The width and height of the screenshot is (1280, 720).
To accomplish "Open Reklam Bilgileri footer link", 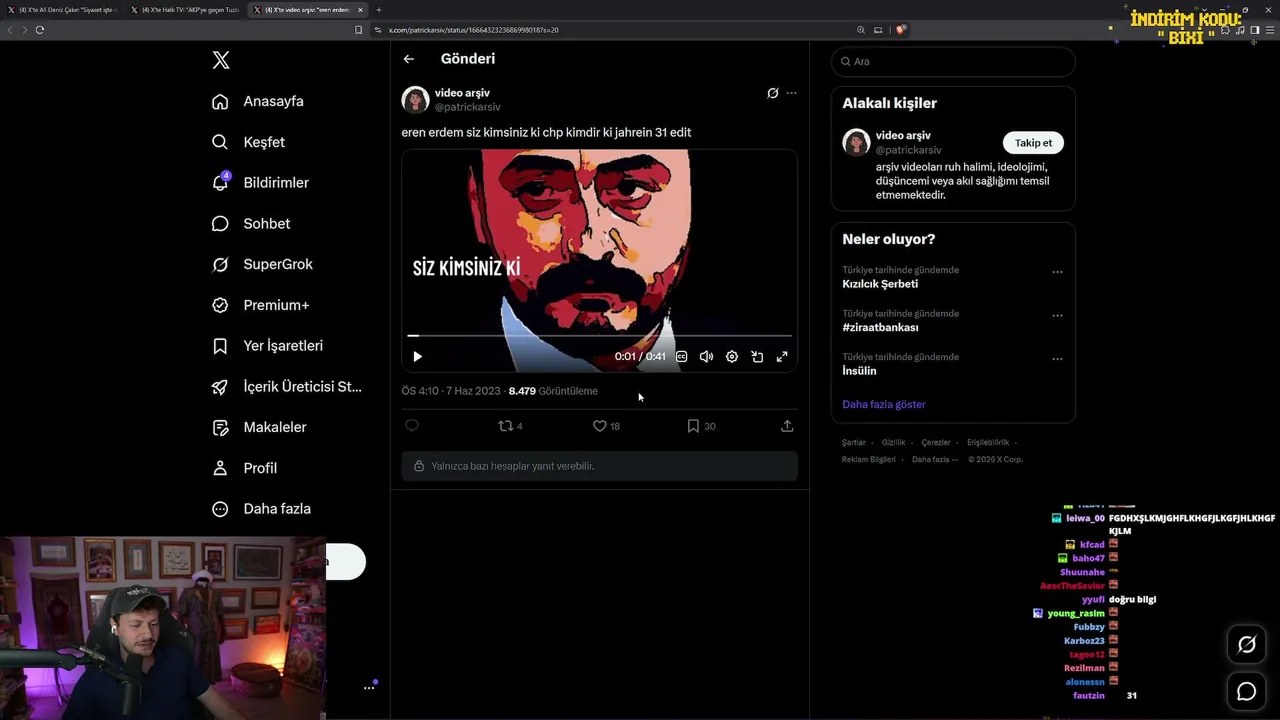I will 869,459.
